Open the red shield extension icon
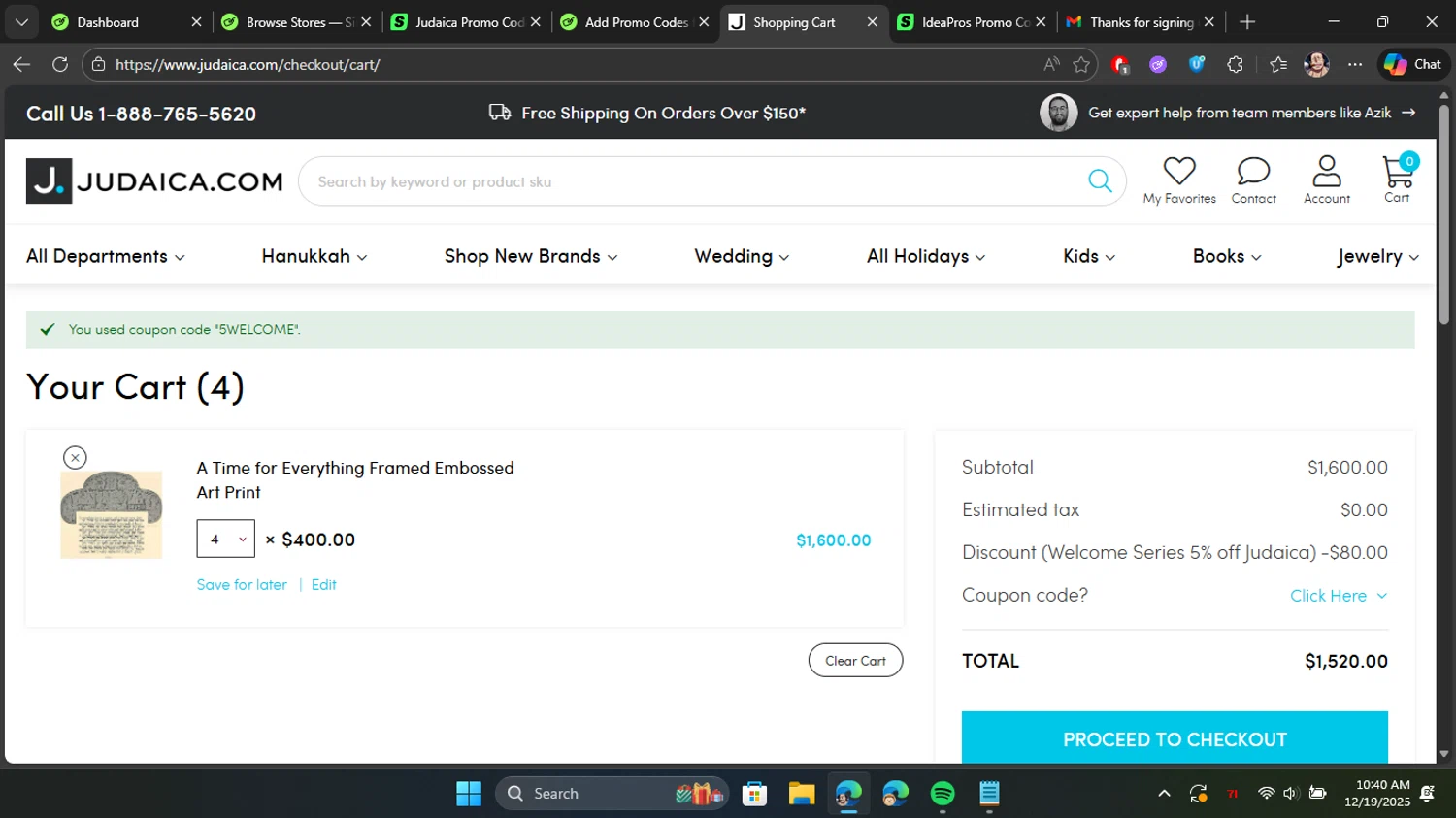Screen dimensions: 1456x818 tap(1120, 64)
